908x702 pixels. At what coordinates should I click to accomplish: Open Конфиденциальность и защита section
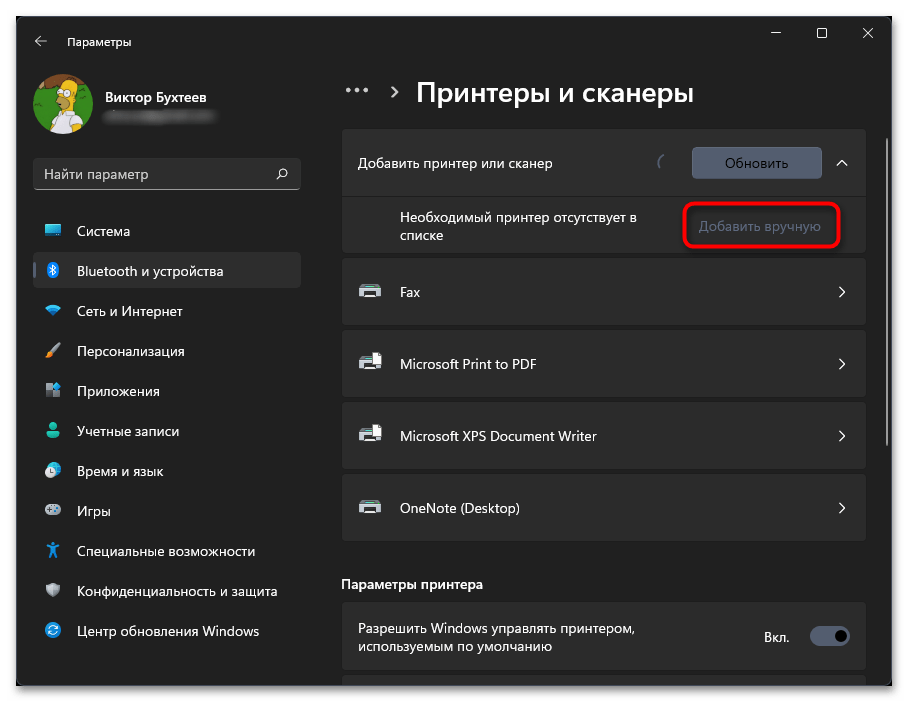click(167, 591)
